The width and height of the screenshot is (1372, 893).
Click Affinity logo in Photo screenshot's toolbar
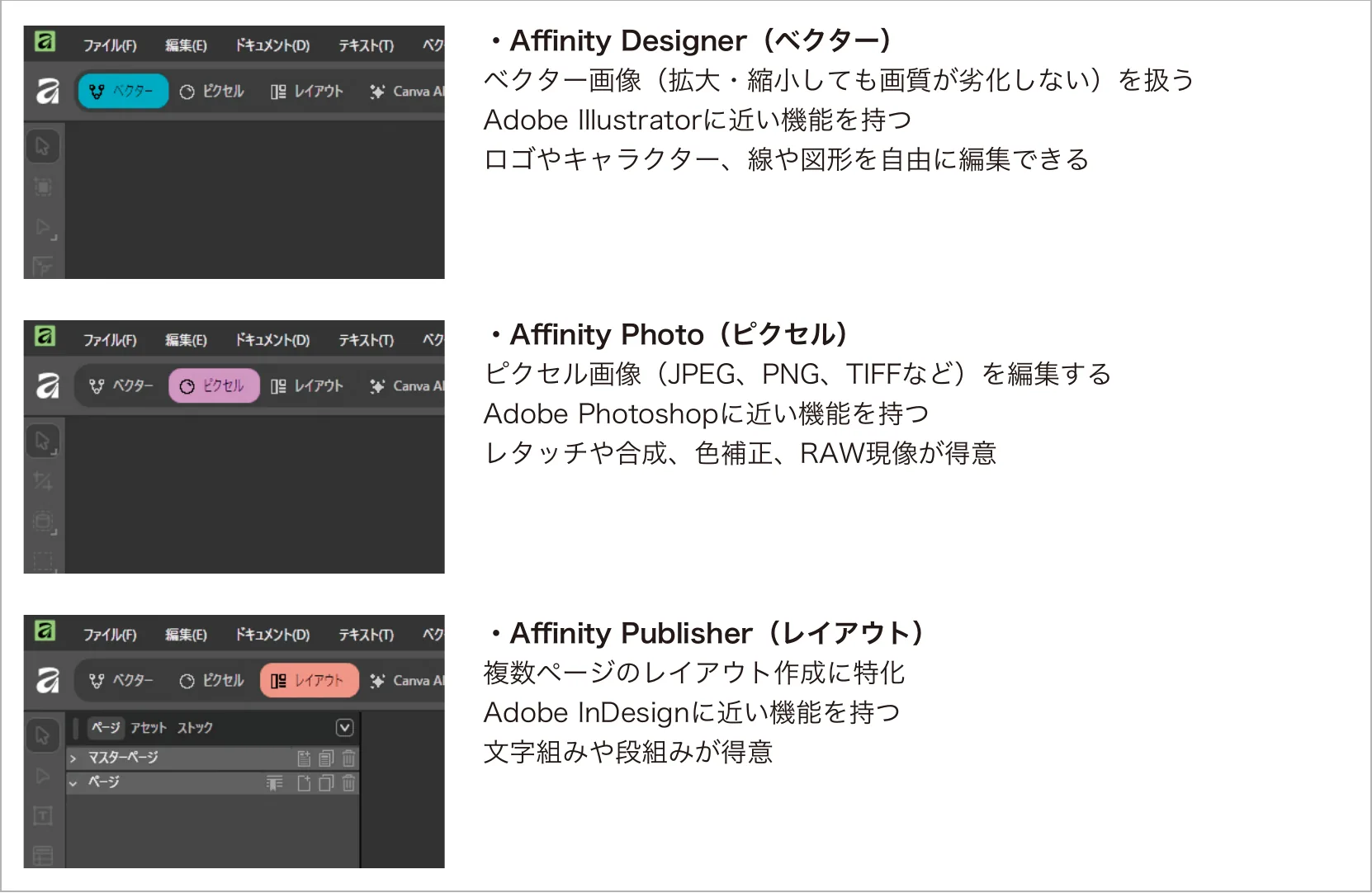(x=47, y=385)
